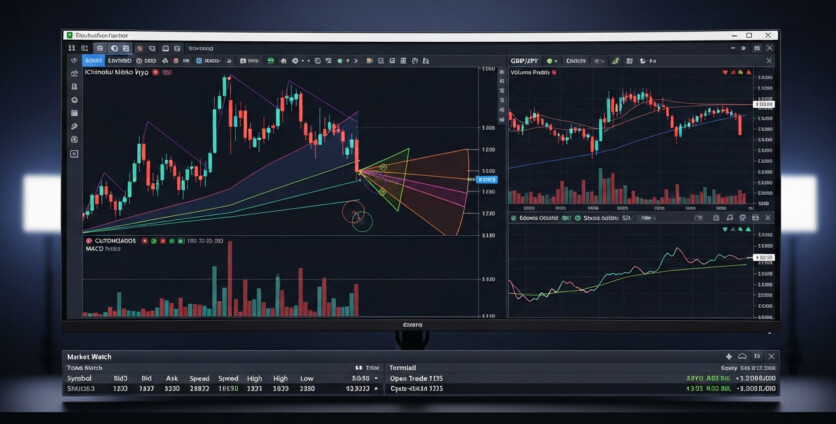The width and height of the screenshot is (836, 424).
Task: Click the Symbol column header in Market Watch
Action: click(79, 378)
